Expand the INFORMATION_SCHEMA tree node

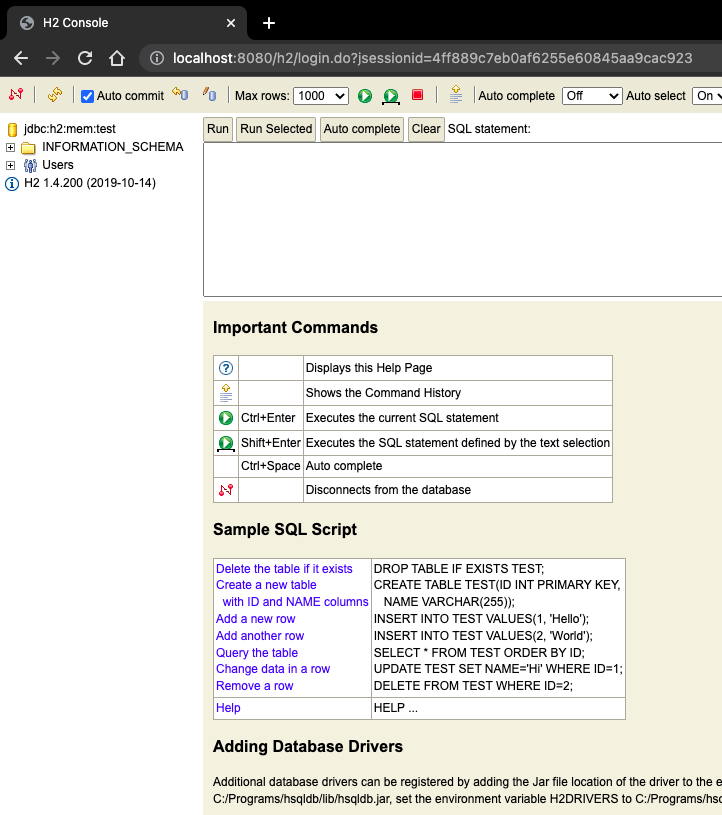coord(10,148)
